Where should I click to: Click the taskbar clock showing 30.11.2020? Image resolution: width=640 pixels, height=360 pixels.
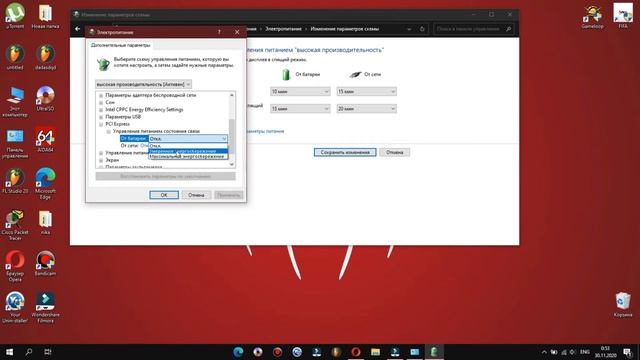click(x=605, y=352)
